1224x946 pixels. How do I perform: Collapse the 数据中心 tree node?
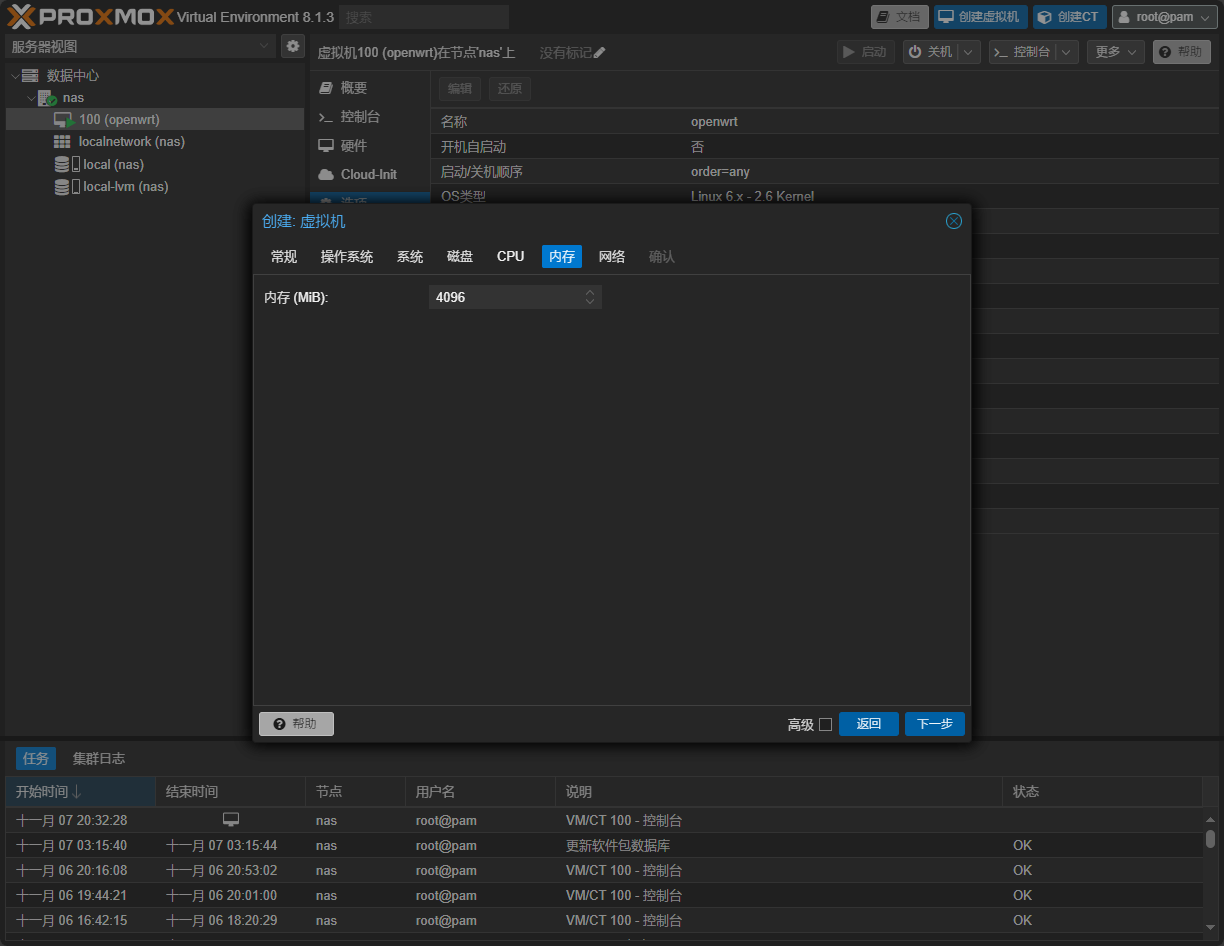point(15,76)
